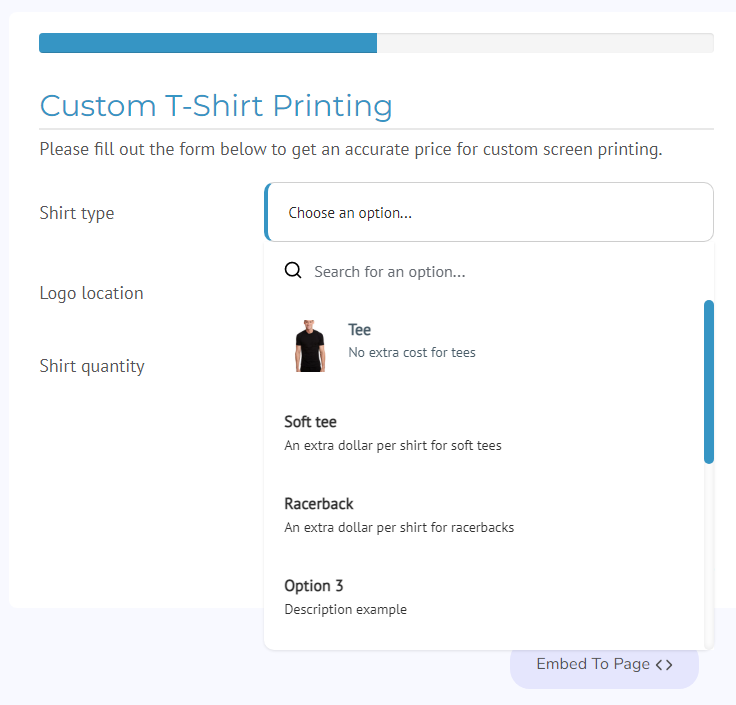The height and width of the screenshot is (705, 736).
Task: Click the blue dropdown scrollbar thumb
Action: coord(709,382)
